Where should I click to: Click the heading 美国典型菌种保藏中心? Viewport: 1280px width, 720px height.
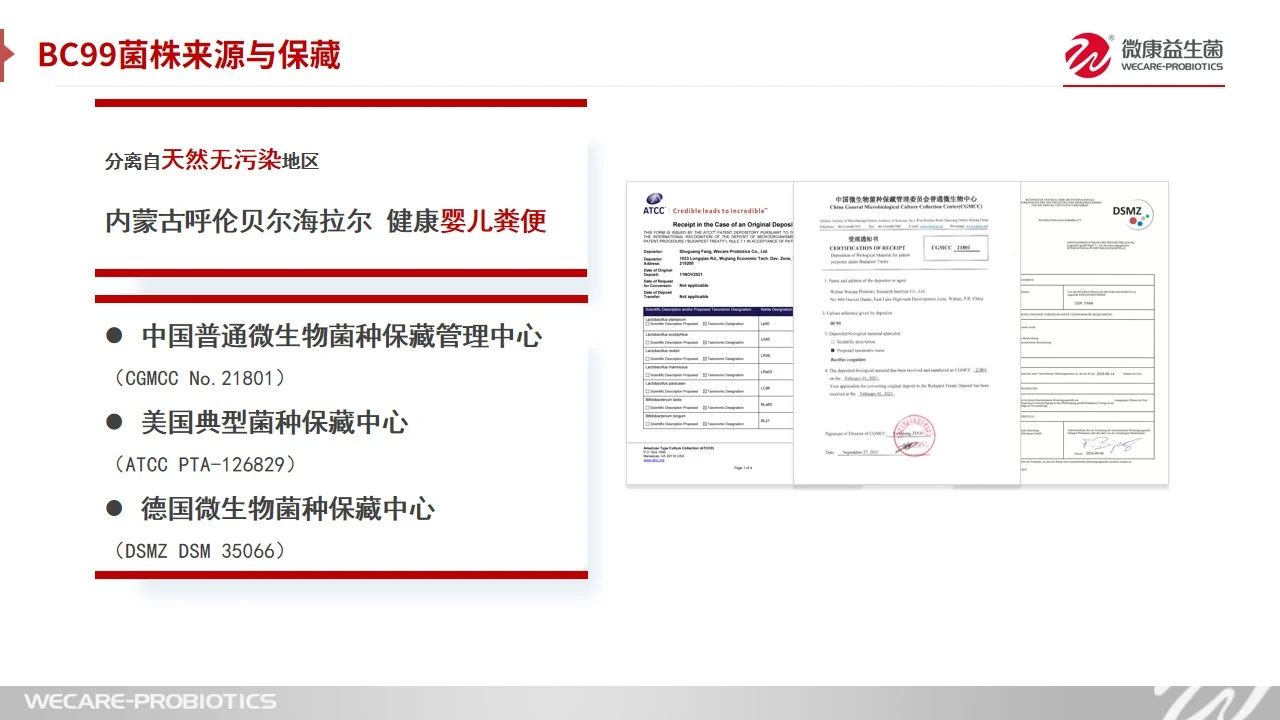275,422
